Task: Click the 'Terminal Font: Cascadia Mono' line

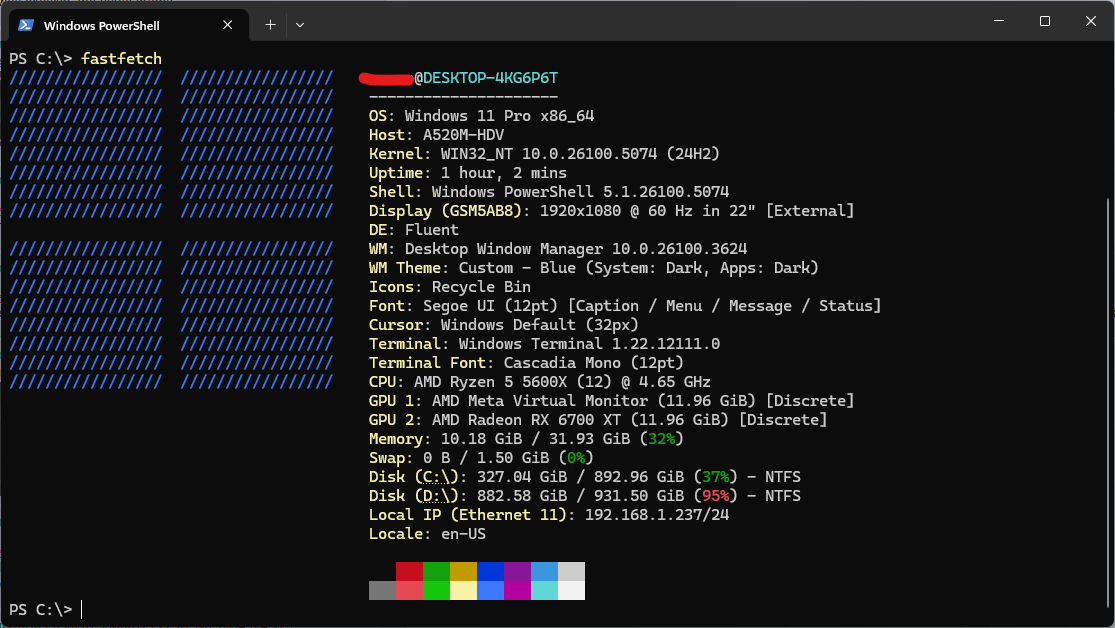Action: [526, 363]
